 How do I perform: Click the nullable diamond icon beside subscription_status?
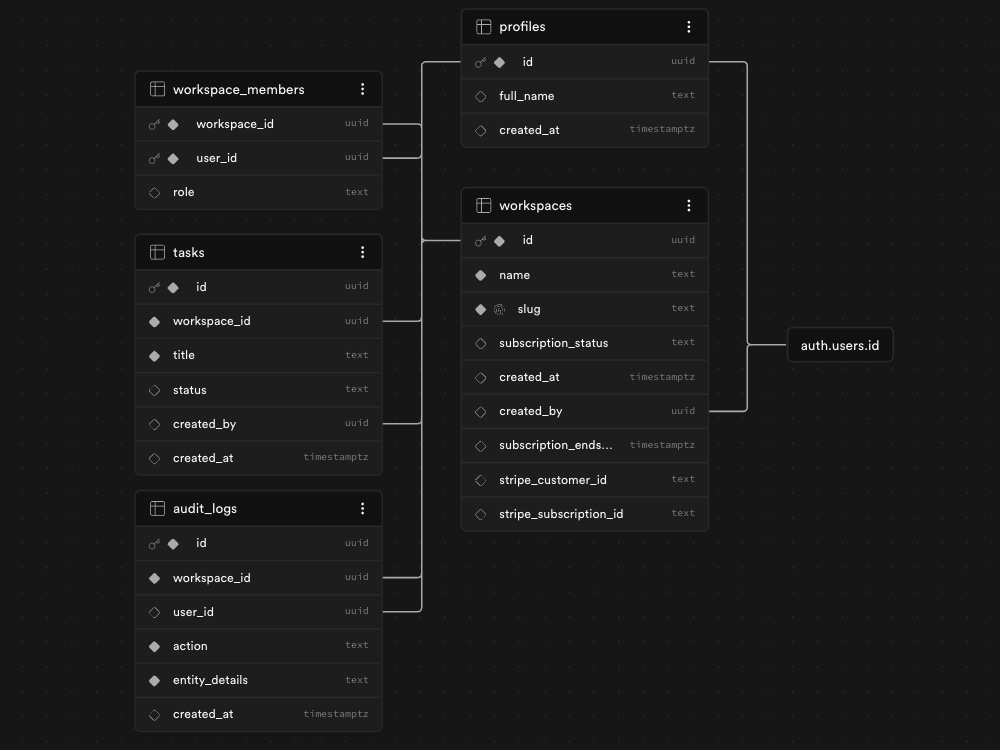pos(481,344)
